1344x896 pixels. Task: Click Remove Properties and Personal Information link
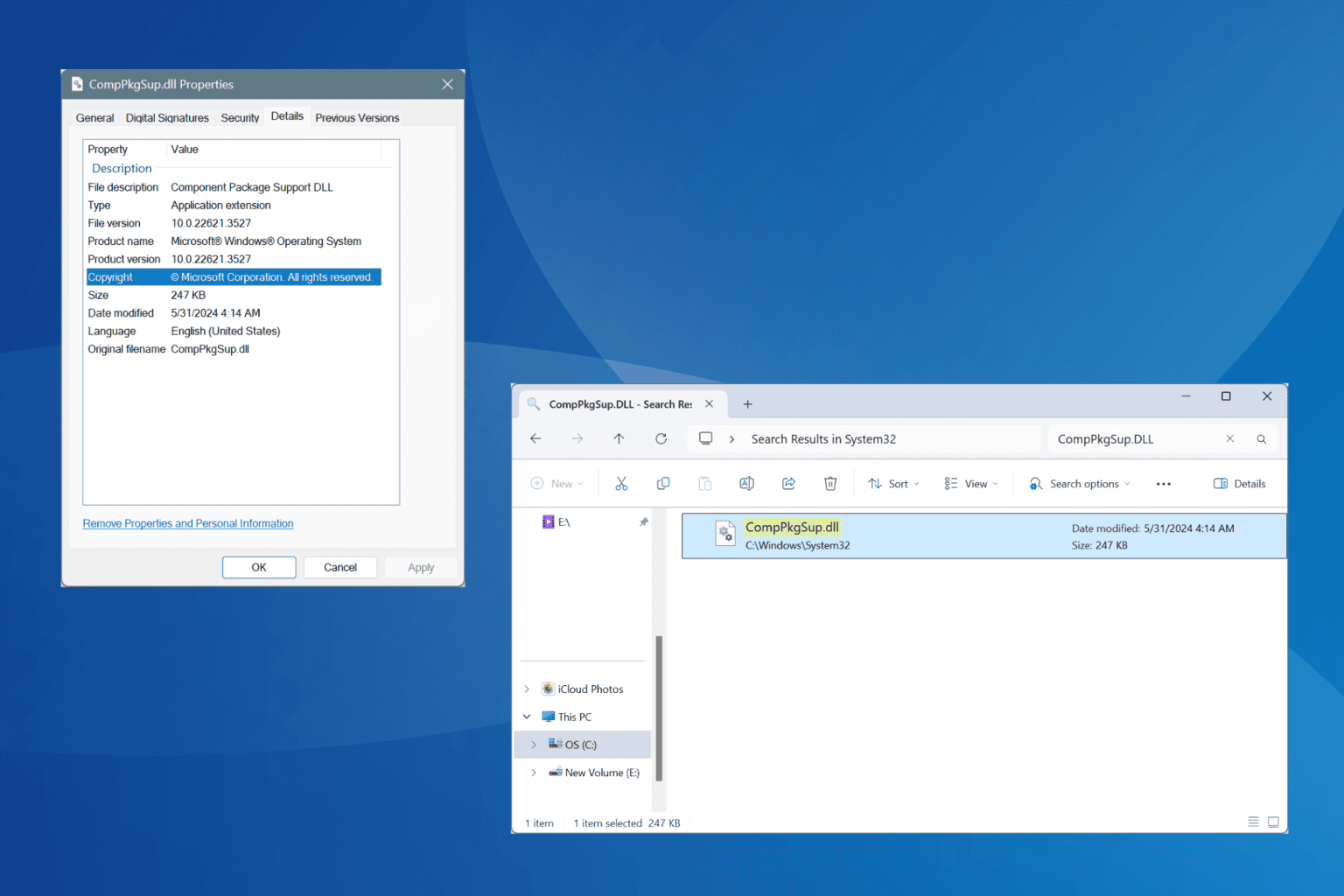tap(188, 524)
